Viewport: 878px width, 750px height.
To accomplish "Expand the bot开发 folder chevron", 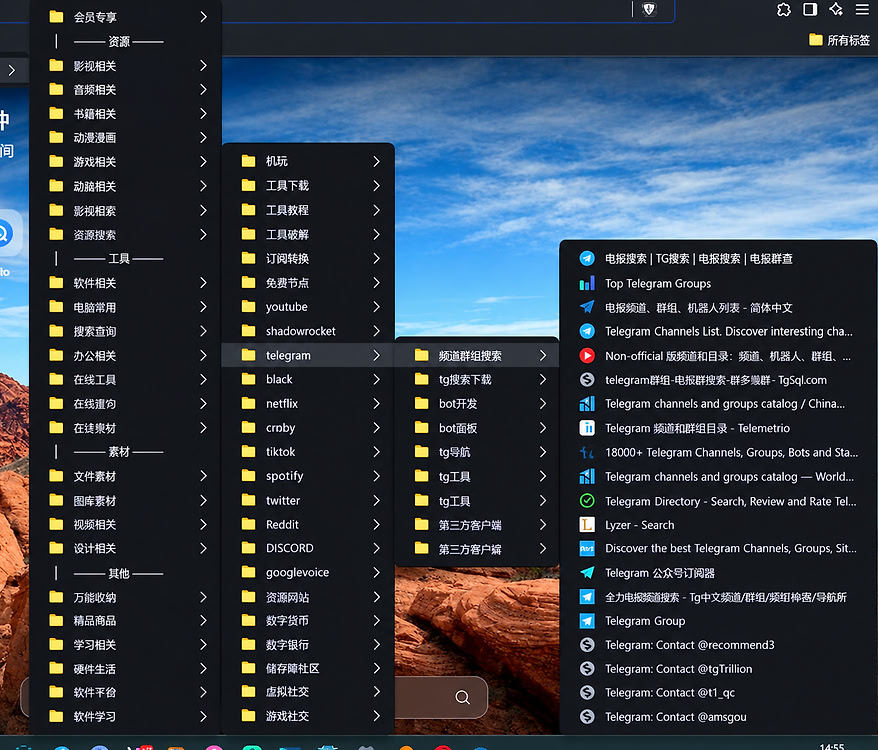I will click(543, 404).
